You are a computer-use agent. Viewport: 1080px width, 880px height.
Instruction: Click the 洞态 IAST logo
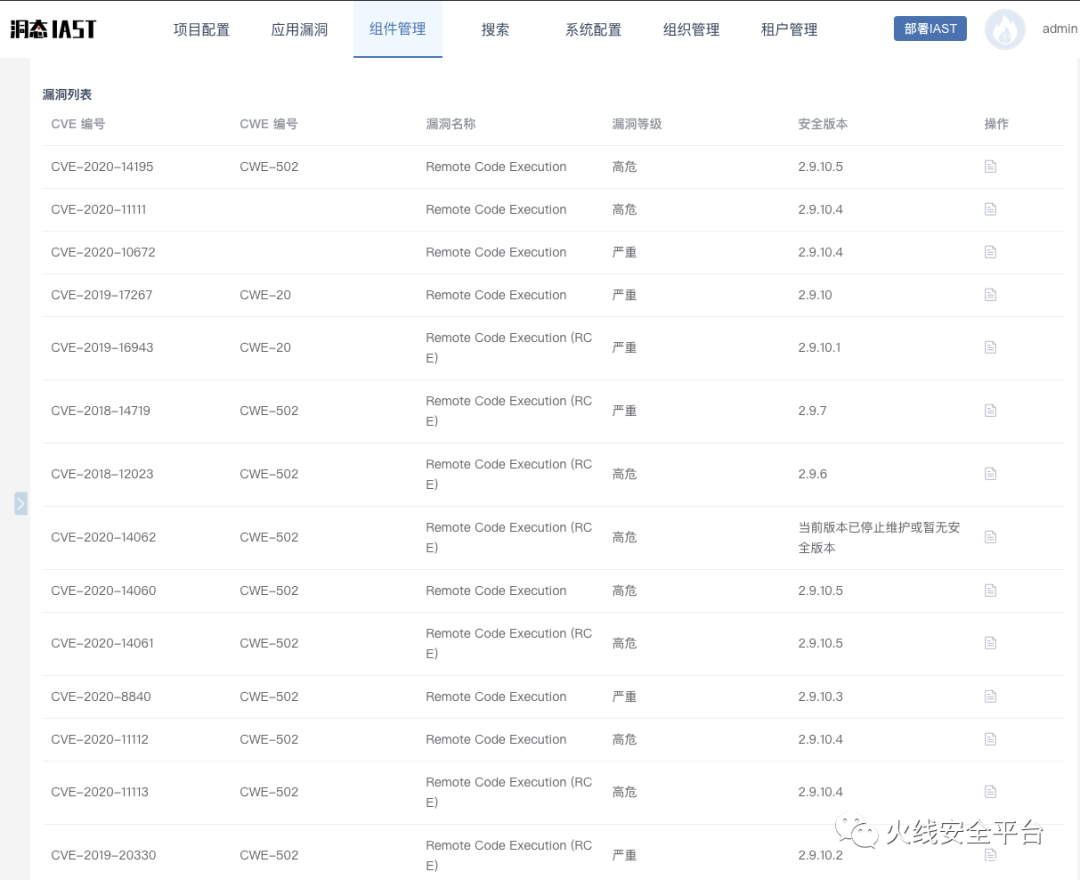tap(53, 29)
